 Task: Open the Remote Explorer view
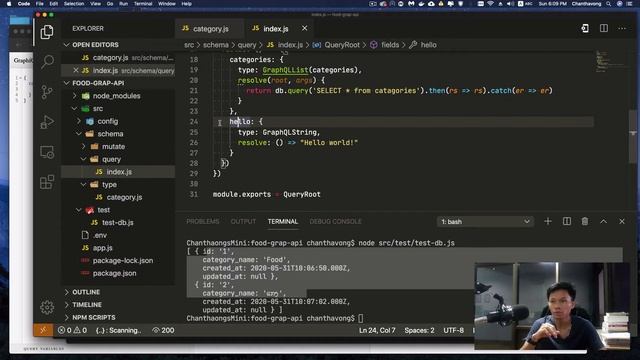(47, 152)
